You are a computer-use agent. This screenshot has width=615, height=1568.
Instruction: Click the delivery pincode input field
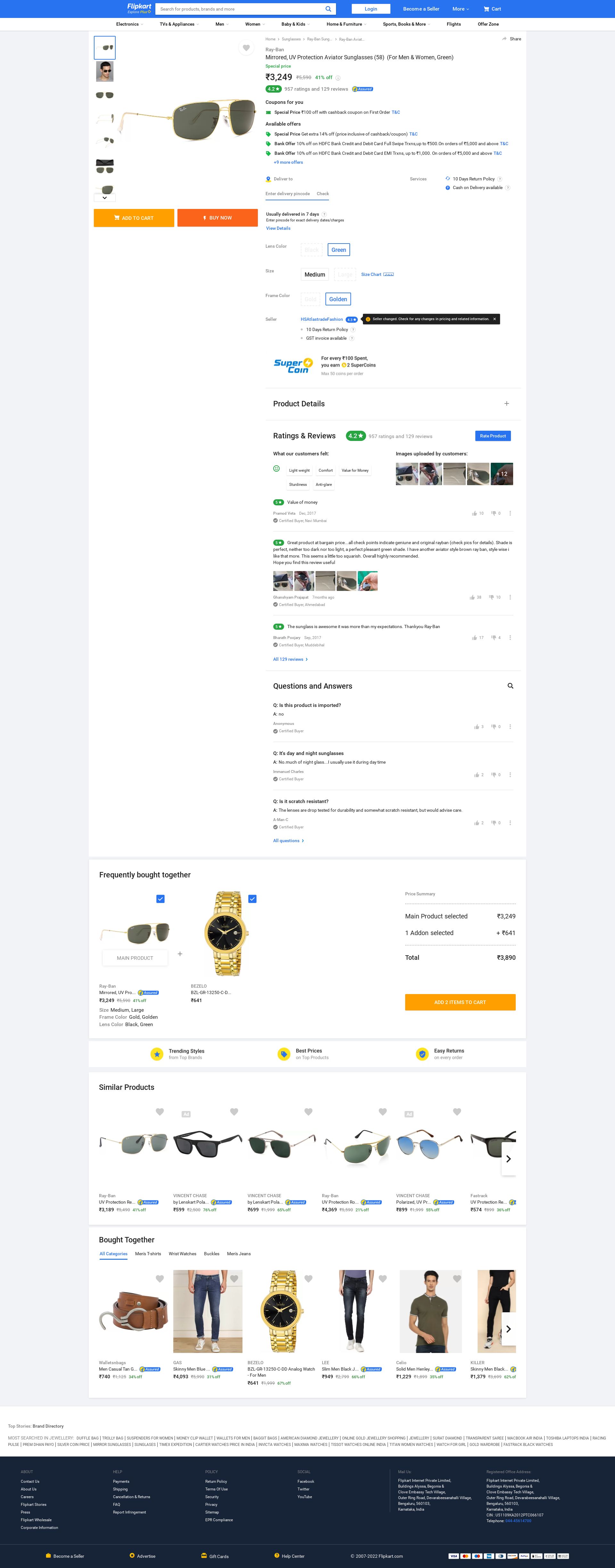[x=288, y=194]
